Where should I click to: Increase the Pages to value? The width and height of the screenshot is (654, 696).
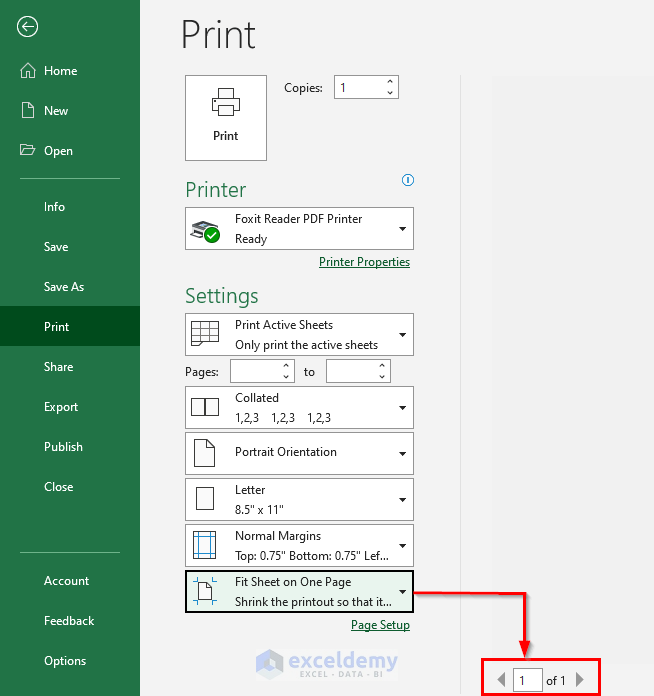click(x=382, y=365)
